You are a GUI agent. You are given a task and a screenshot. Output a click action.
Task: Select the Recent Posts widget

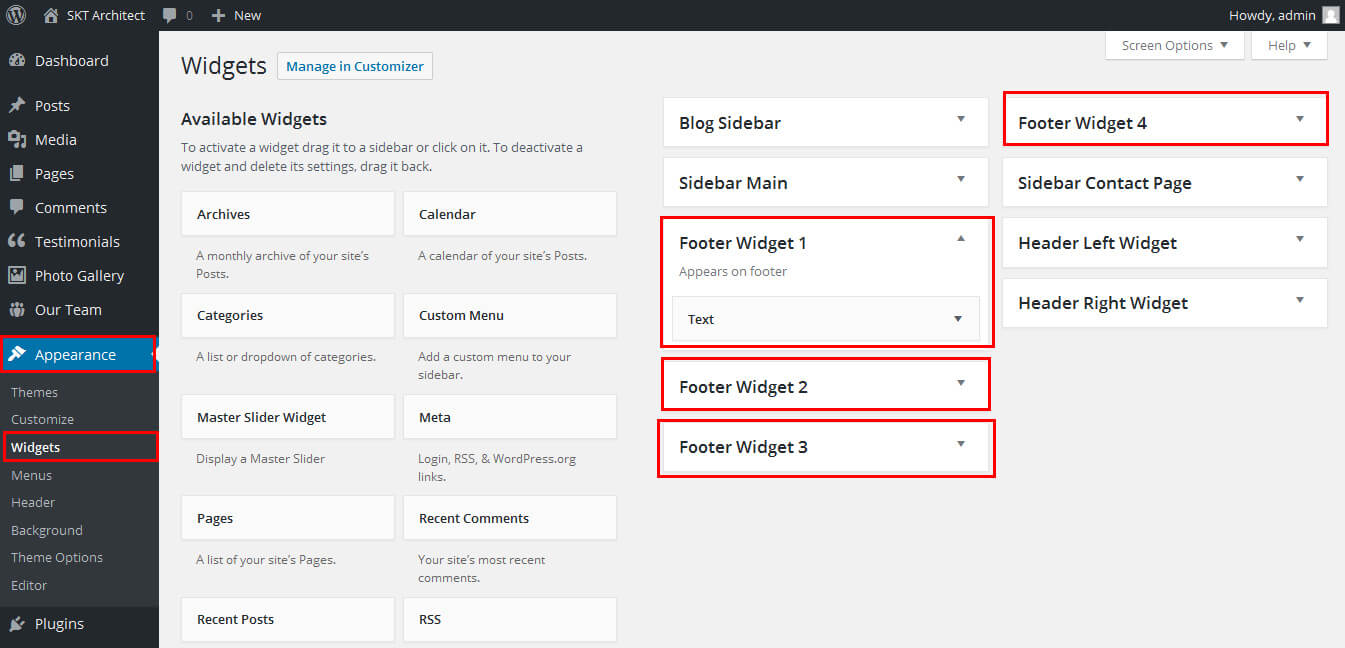(x=288, y=619)
